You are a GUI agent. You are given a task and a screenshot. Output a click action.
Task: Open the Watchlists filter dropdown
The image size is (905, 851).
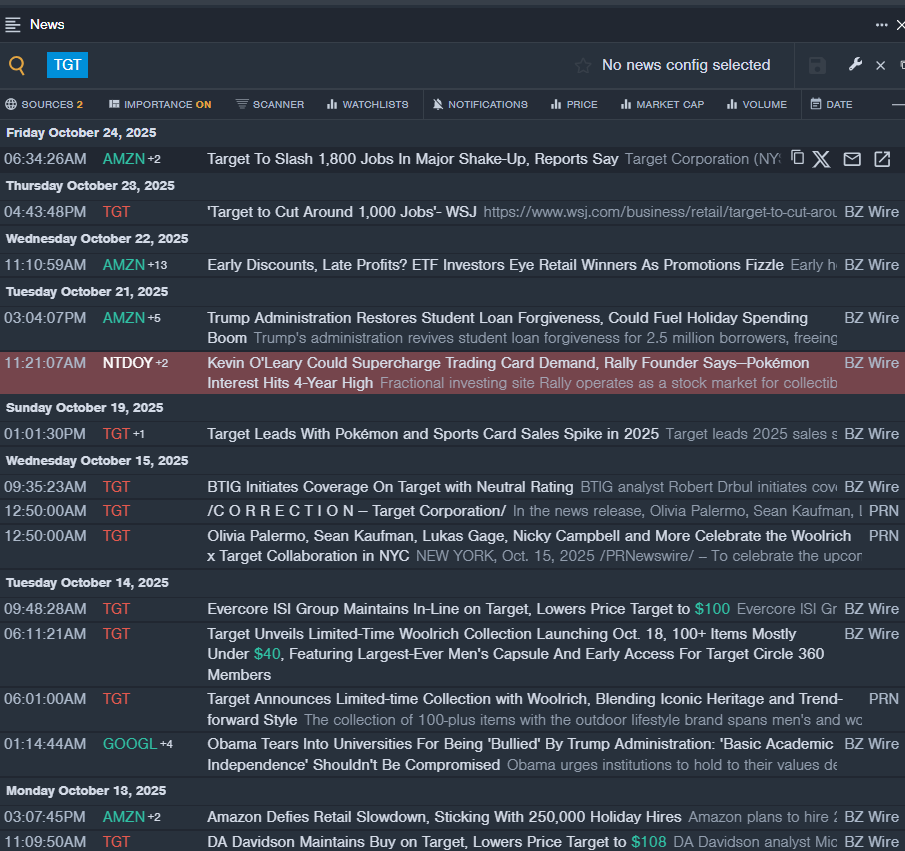pos(367,104)
